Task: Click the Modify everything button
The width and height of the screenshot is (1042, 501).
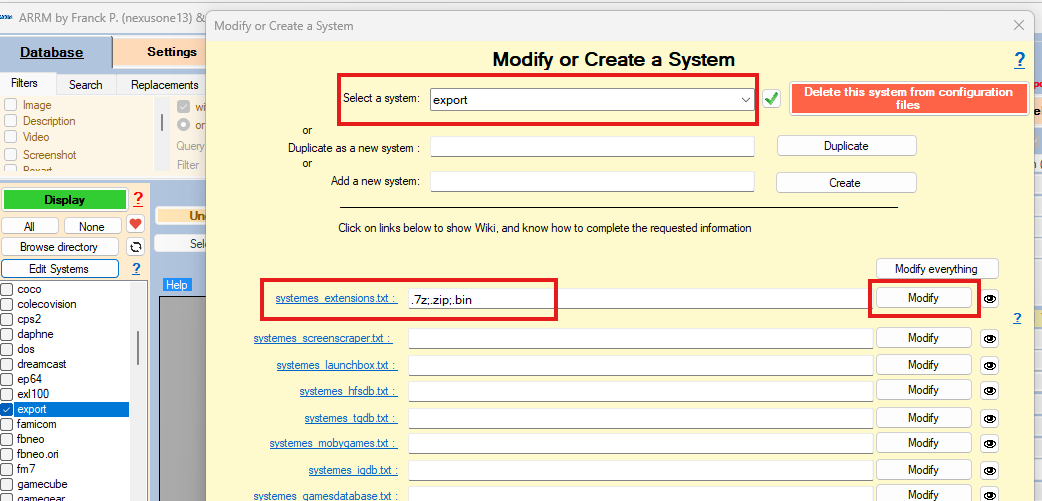Action: [x=939, y=268]
